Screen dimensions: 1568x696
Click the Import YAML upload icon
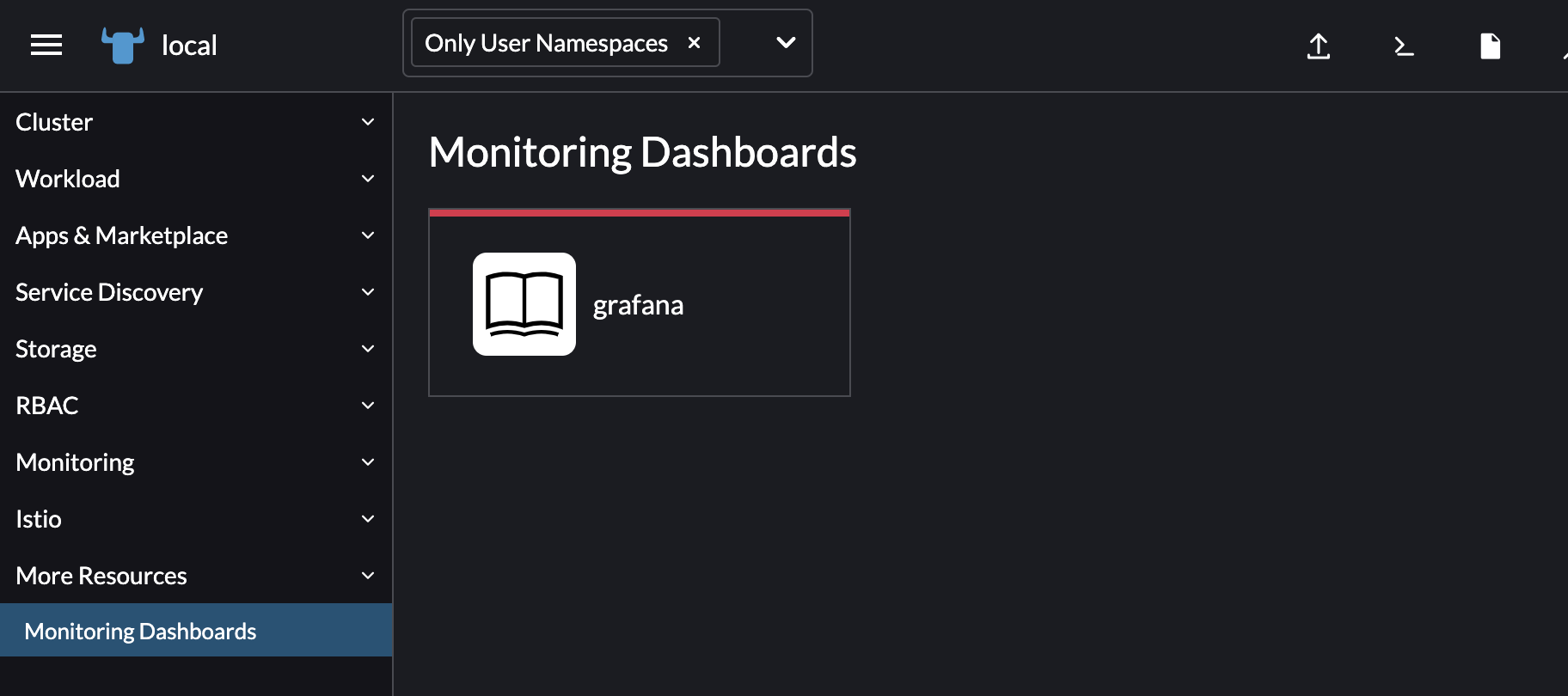1318,46
